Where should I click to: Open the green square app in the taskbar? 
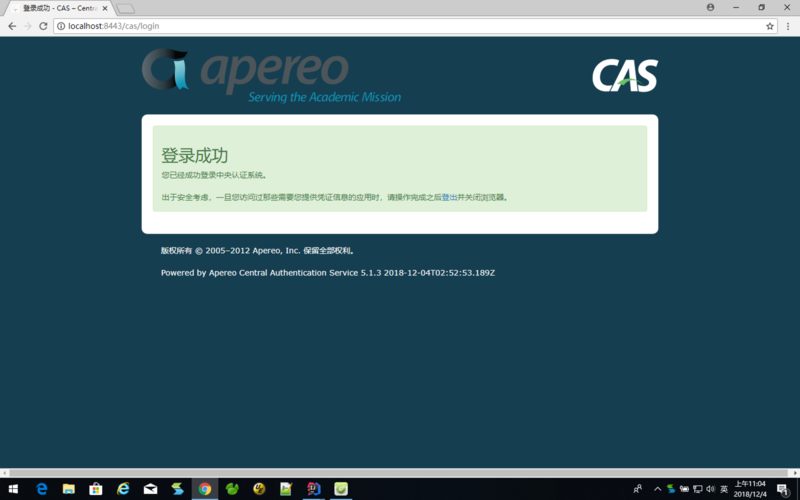click(x=341, y=489)
